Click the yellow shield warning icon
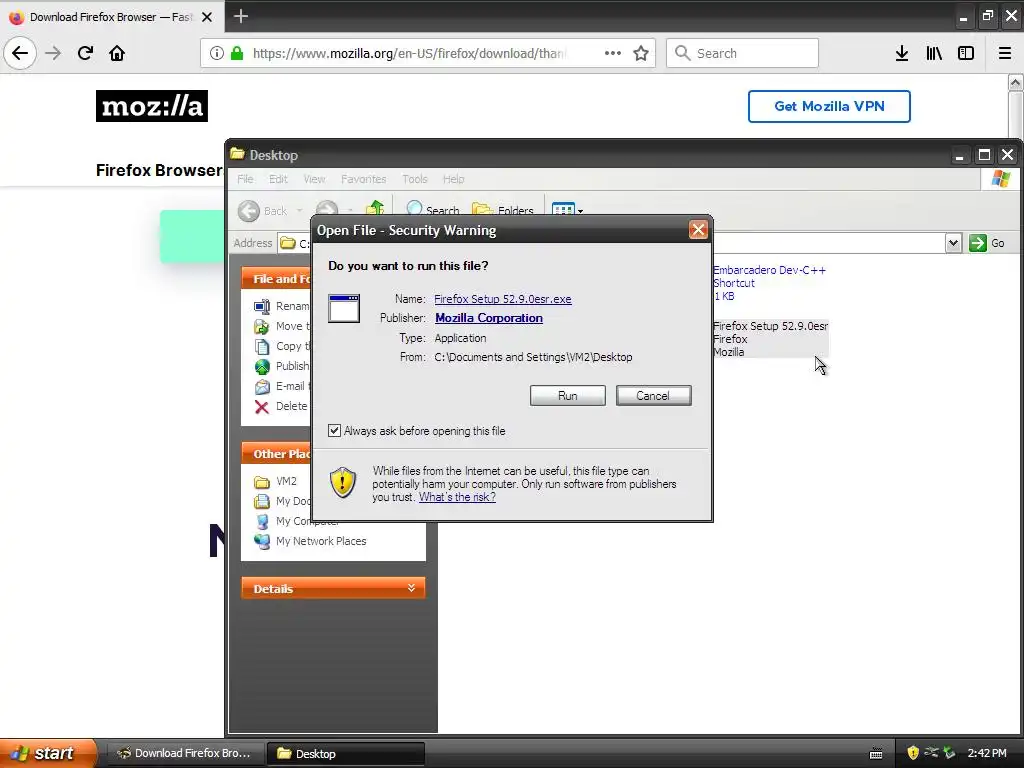 342,483
